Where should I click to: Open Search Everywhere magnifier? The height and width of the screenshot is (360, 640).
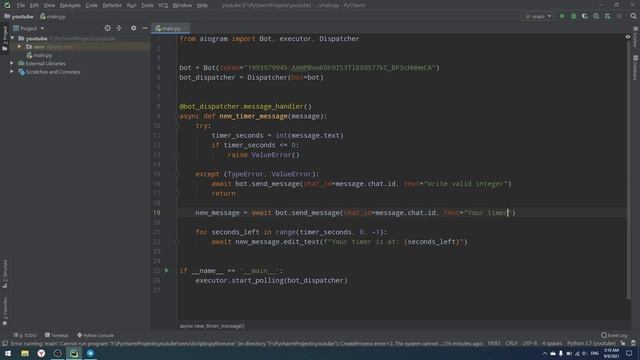633,16
